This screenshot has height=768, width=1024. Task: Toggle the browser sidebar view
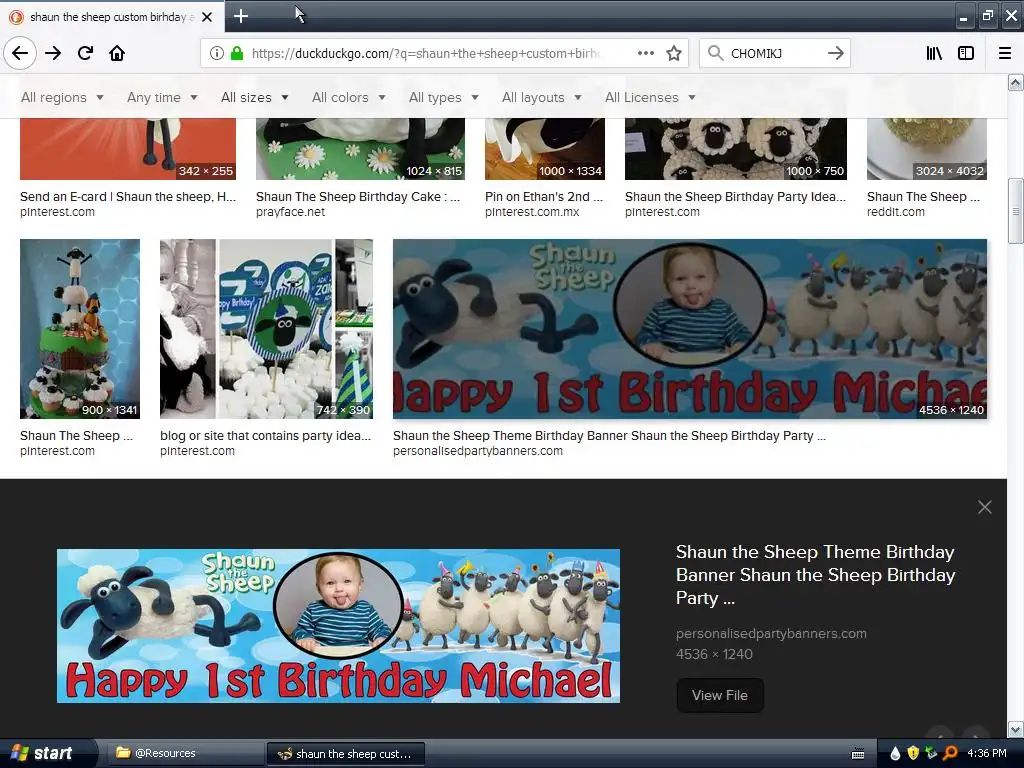click(966, 53)
